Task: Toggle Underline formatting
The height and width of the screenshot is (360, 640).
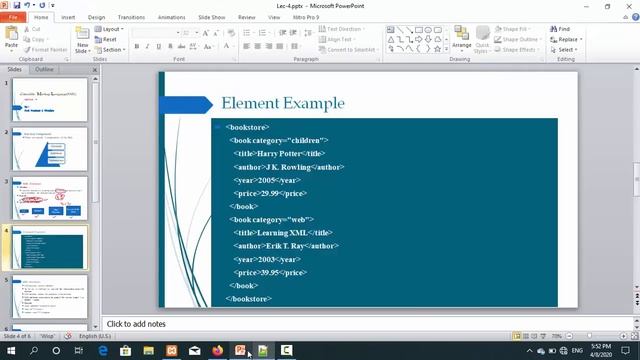Action: (158, 46)
